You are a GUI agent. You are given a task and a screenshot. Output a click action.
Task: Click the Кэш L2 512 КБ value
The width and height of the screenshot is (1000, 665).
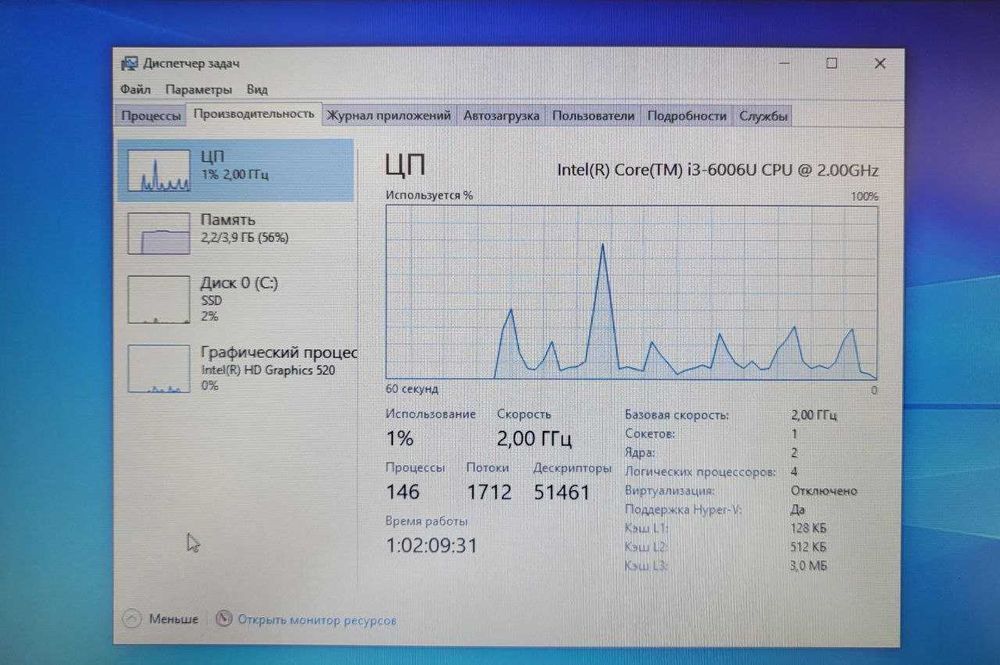808,546
